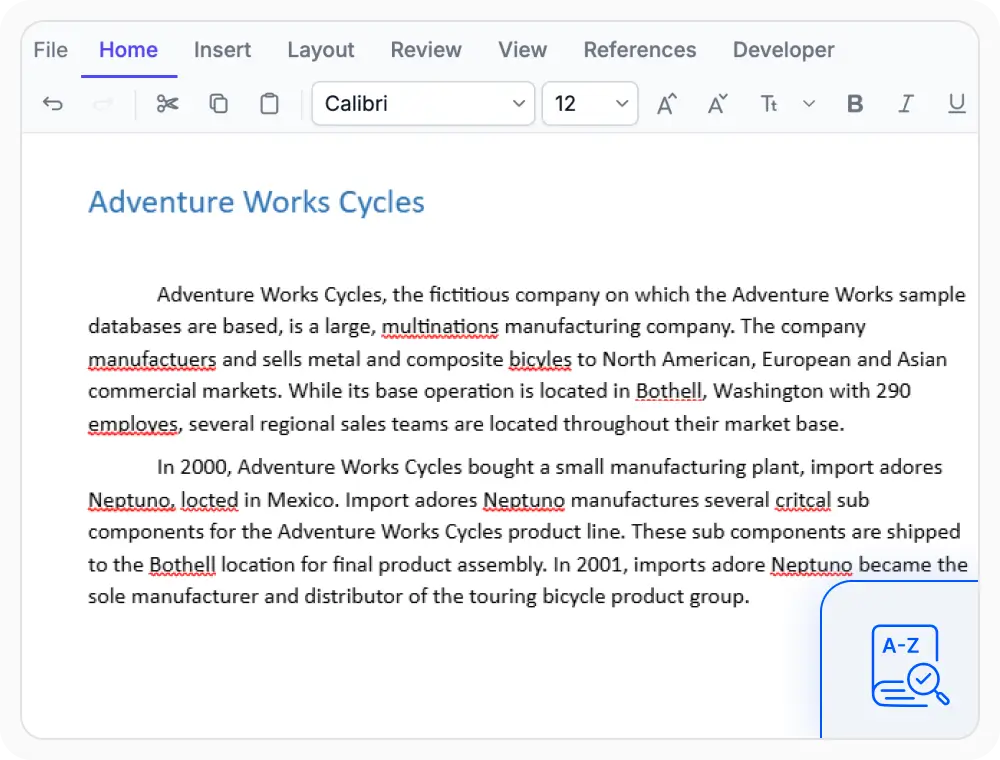Go to the References tab

[x=640, y=50]
